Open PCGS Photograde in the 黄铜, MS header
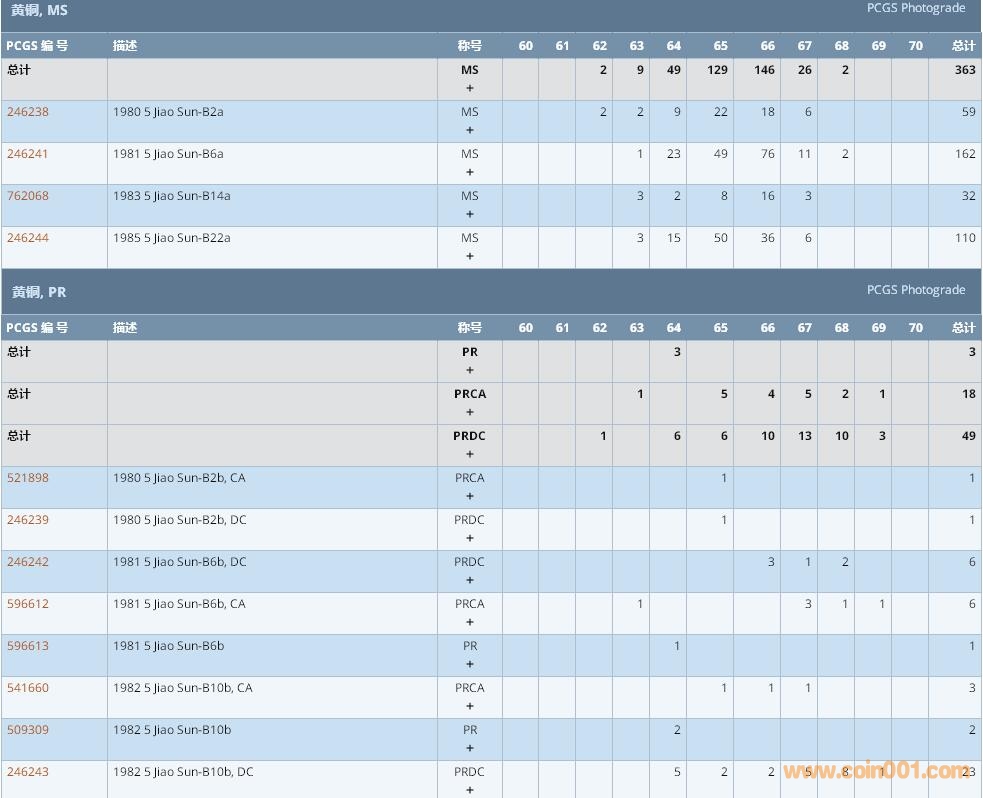This screenshot has width=983, height=798. 915,8
